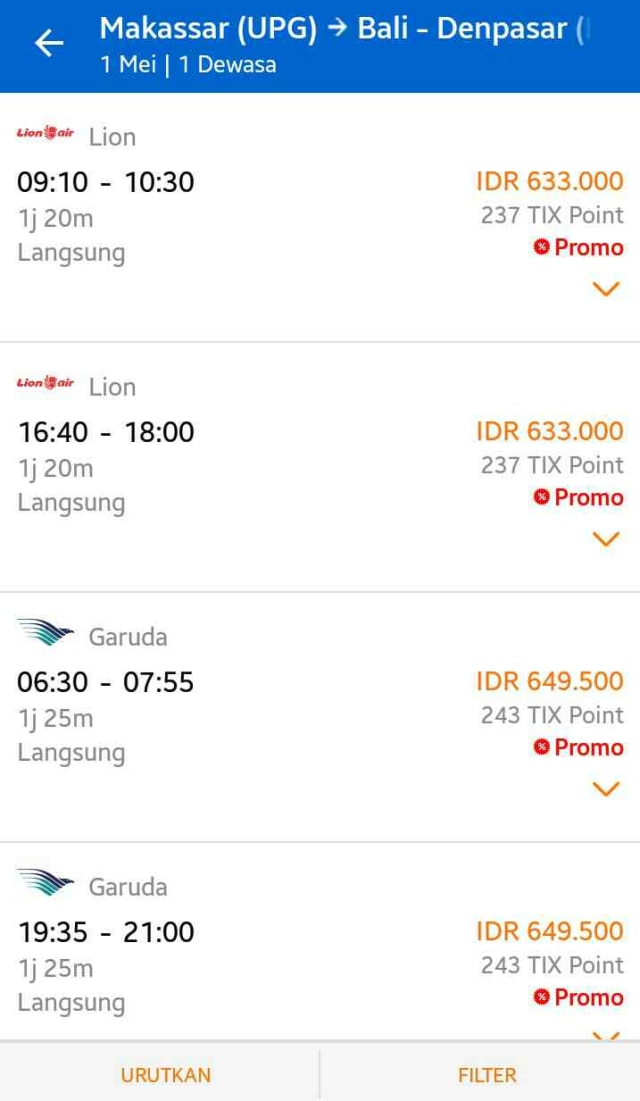This screenshot has height=1101, width=640.
Task: Expand details for the 19:35 Garuda flight
Action: pos(605,1039)
